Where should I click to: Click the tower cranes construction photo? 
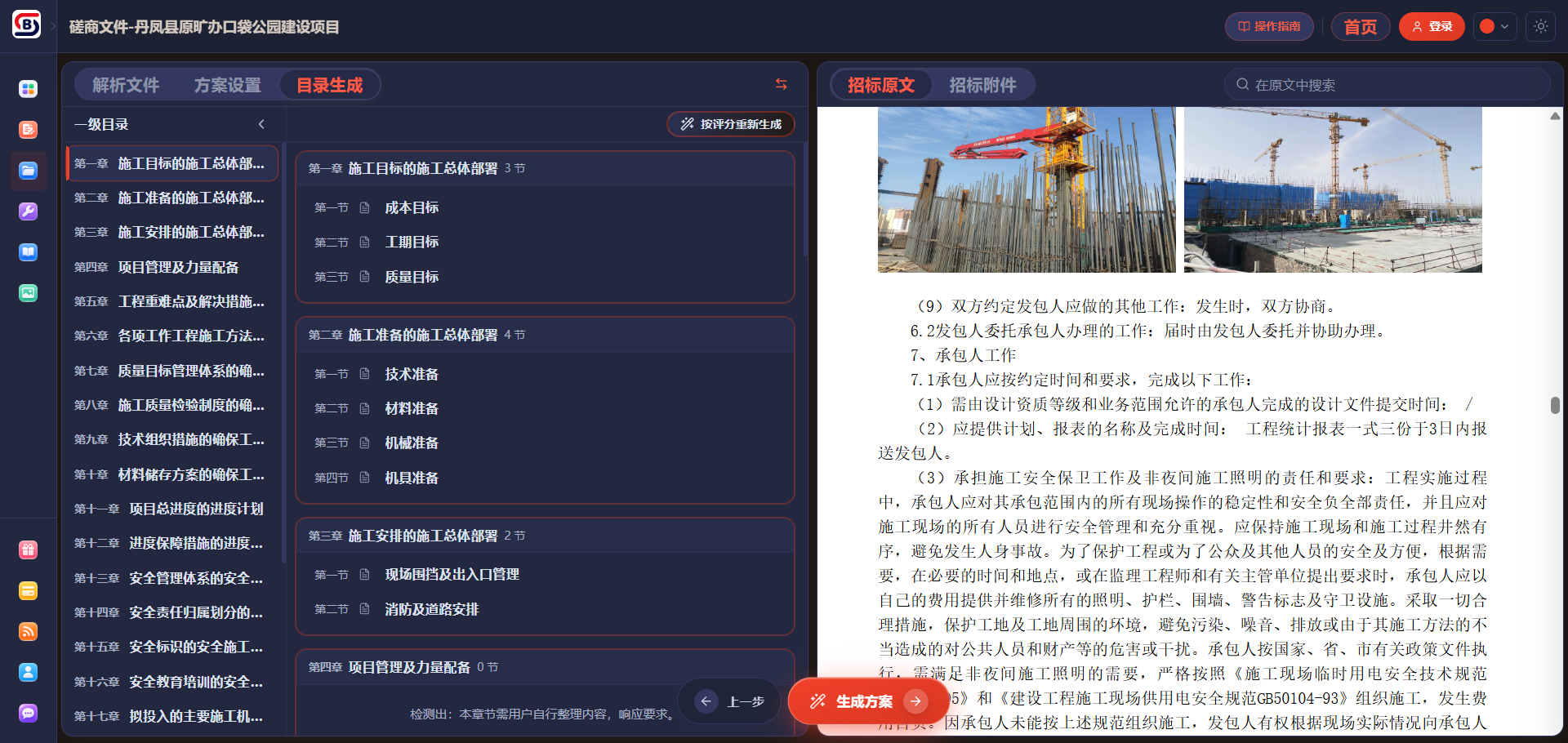point(1333,189)
